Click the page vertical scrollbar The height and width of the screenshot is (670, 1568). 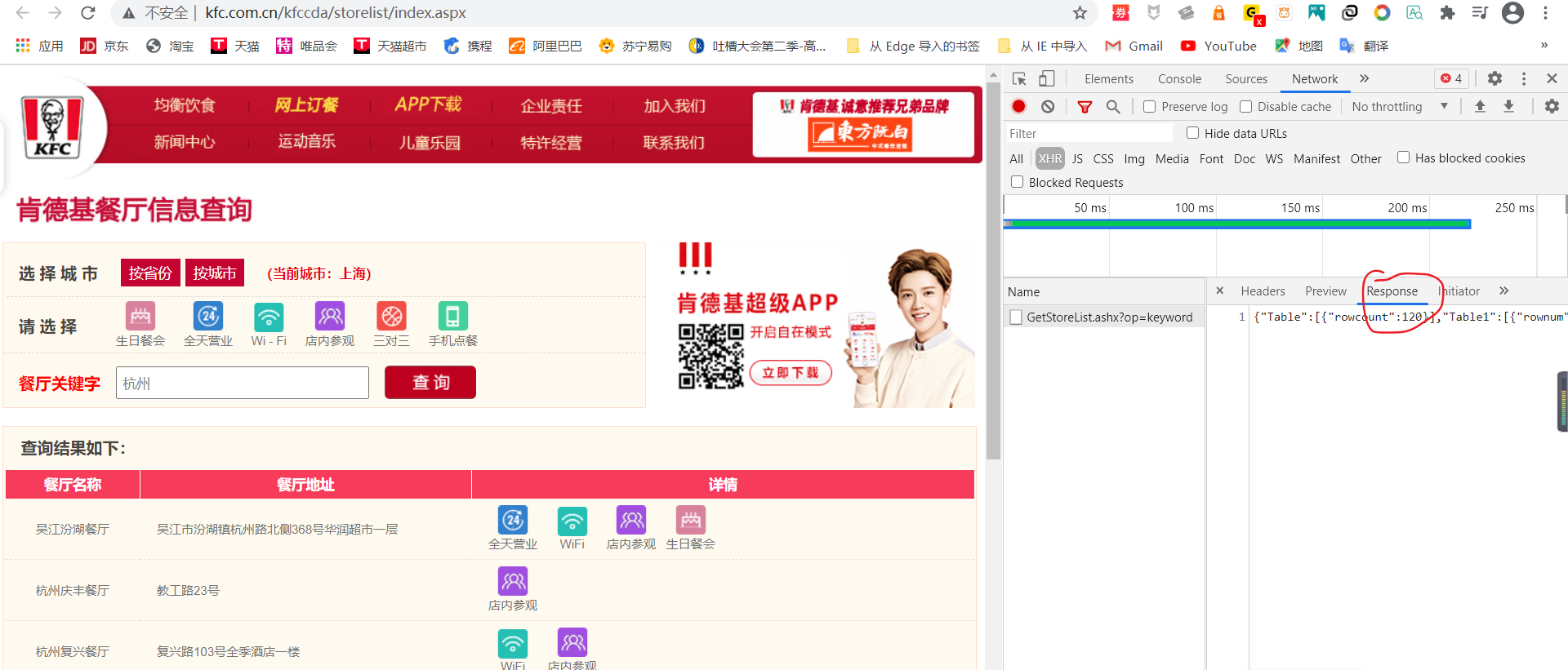coord(993,269)
